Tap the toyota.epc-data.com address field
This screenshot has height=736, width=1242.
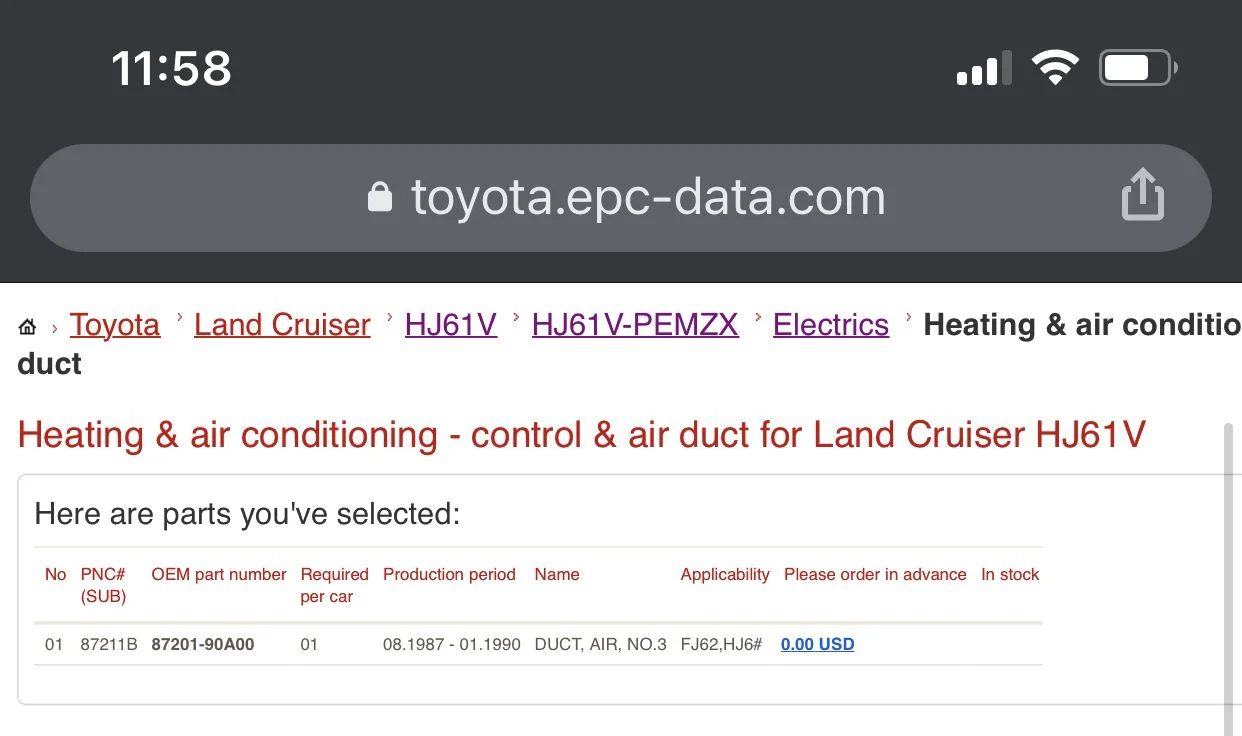[x=620, y=197]
